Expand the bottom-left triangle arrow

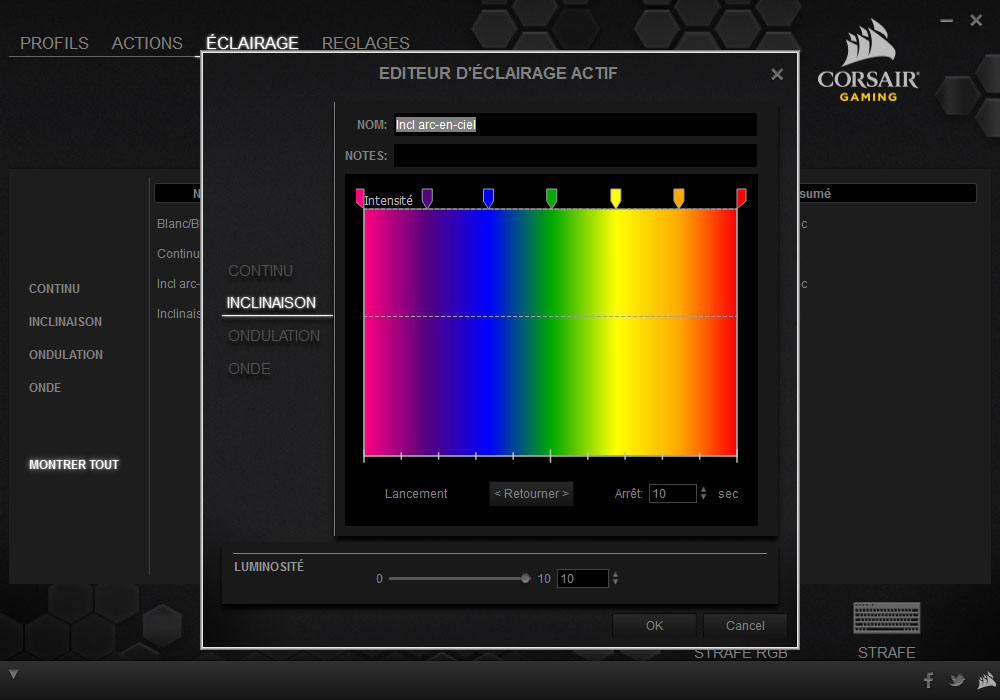click(x=13, y=673)
